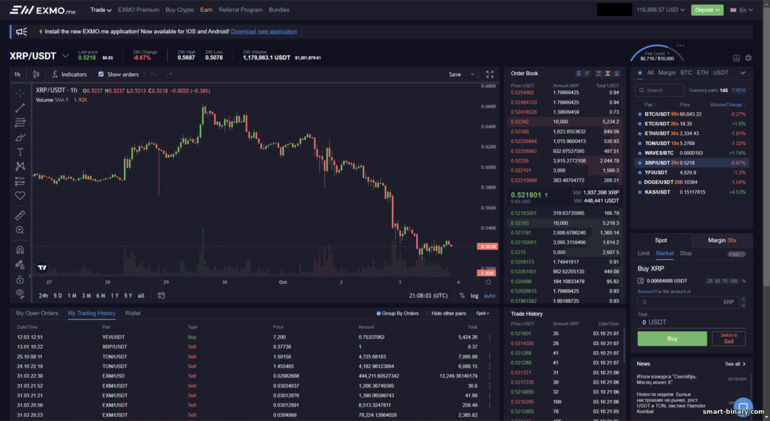The width and height of the screenshot is (770, 421).
Task: Open the Trade dropdown menu
Action: (101, 10)
